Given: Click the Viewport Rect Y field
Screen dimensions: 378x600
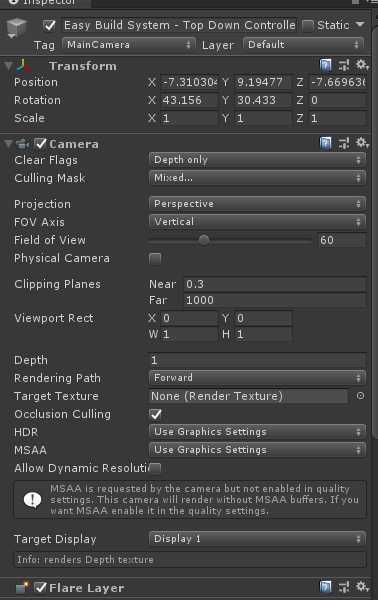Looking at the screenshot, I should 262,318.
